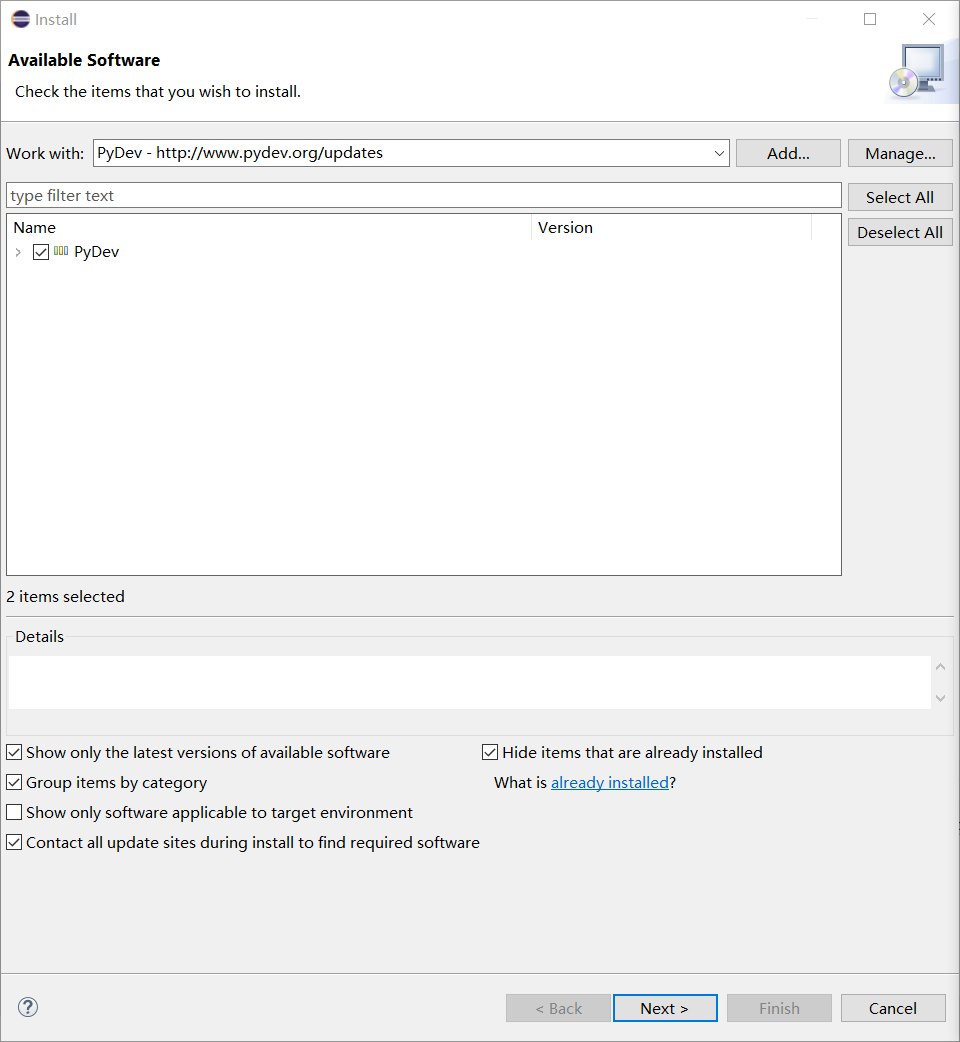
Task: Toggle Group items by category checkbox
Action: (x=14, y=782)
